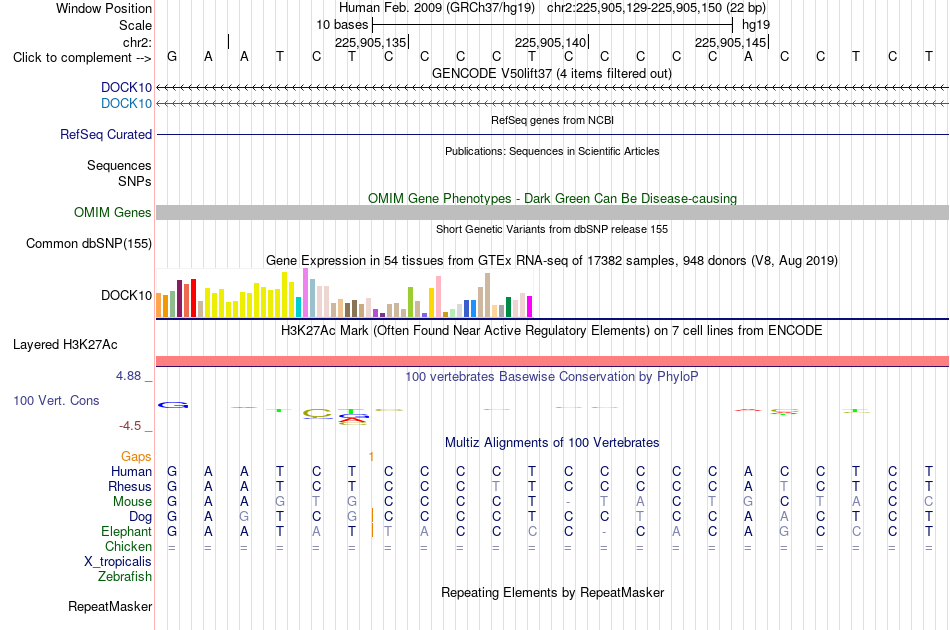Click the Common dbSNP(155) label
The width and height of the screenshot is (950, 630).
click(x=88, y=244)
